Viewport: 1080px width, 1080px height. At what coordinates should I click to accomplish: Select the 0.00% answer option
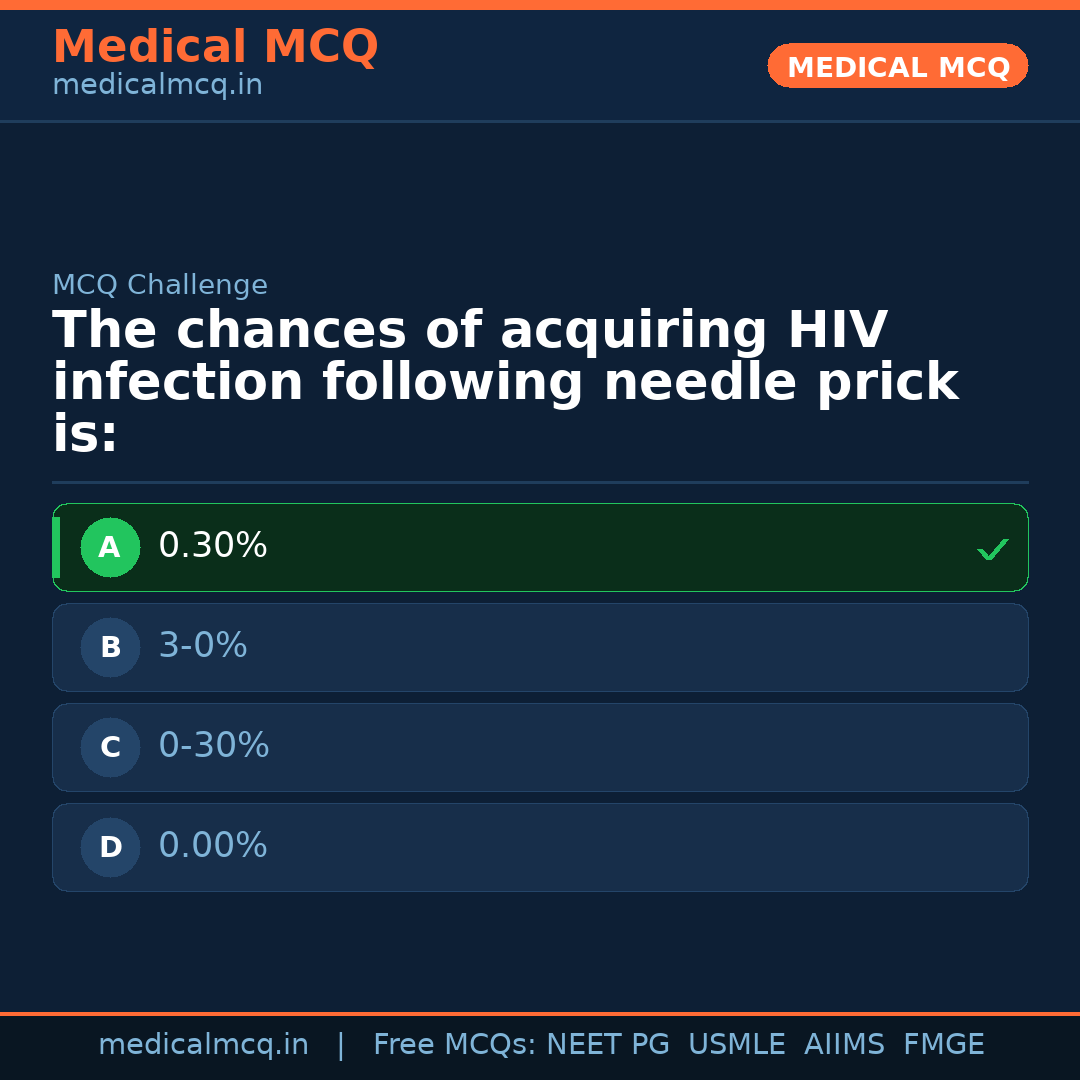(x=540, y=847)
